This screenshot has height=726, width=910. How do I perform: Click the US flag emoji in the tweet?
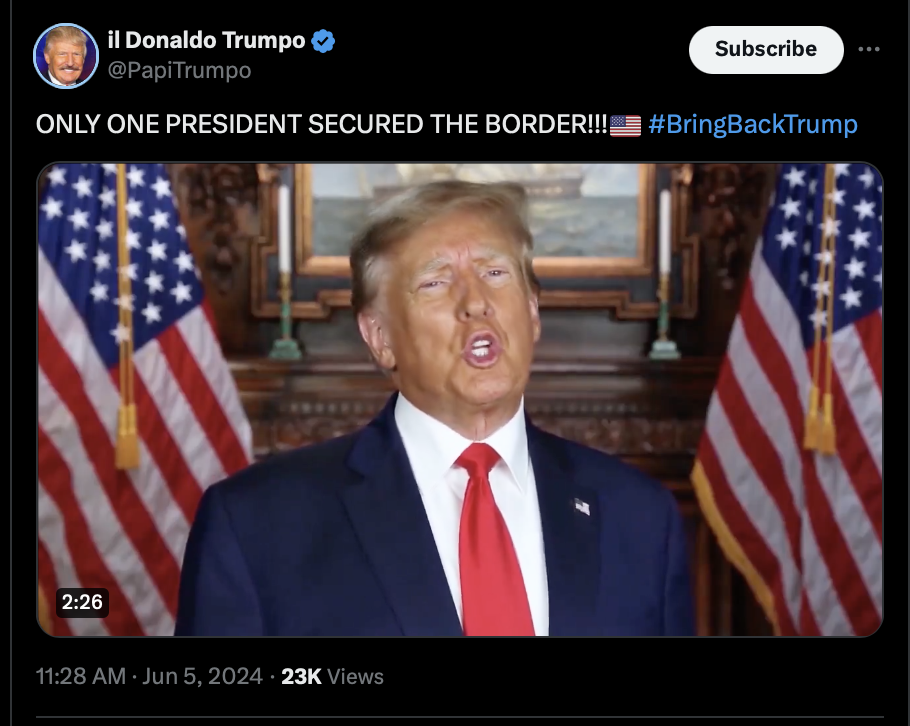click(625, 125)
